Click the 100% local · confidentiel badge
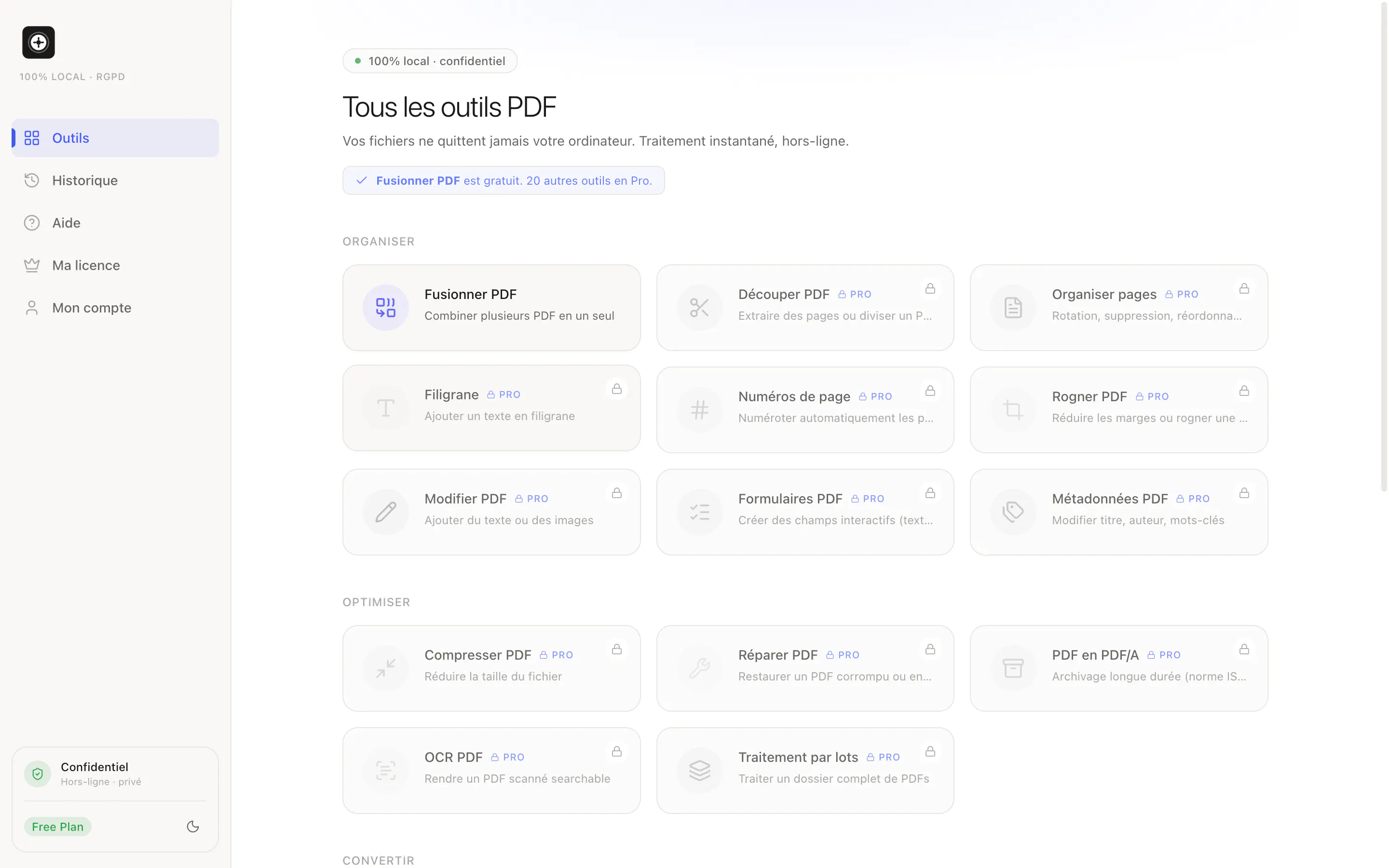1389x868 pixels. pos(430,61)
